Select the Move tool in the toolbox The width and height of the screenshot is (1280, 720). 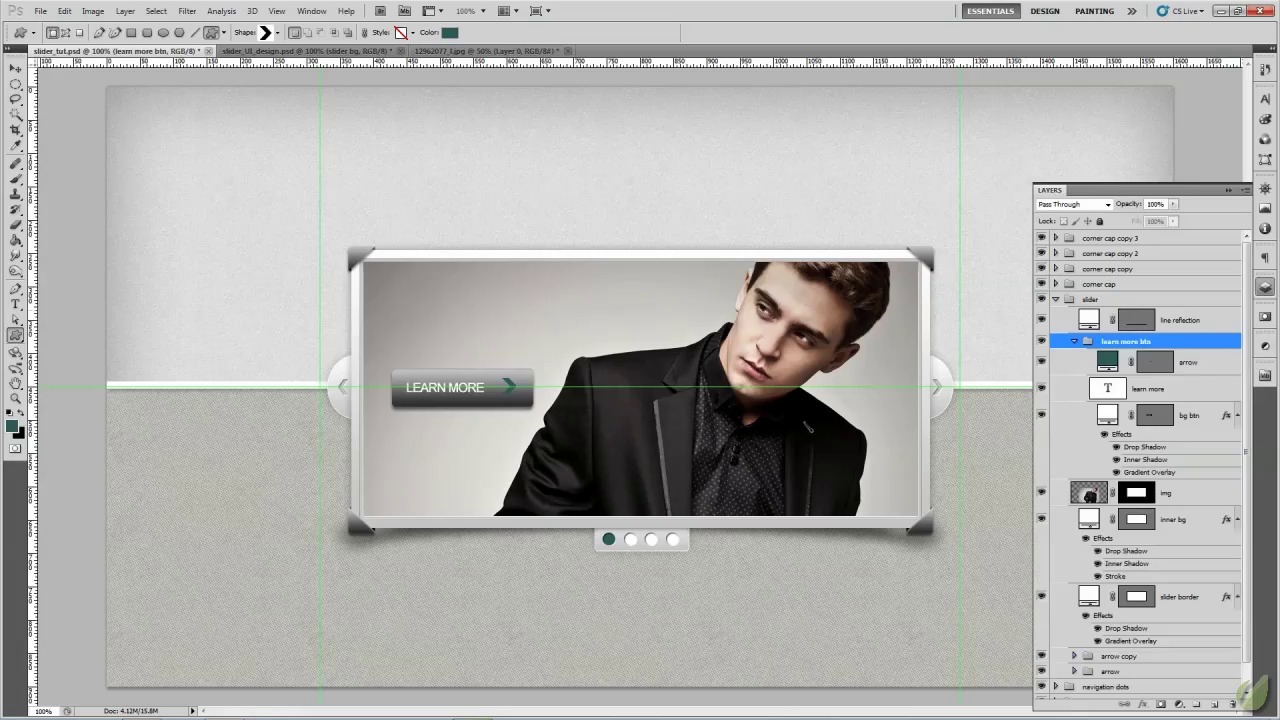(16, 68)
